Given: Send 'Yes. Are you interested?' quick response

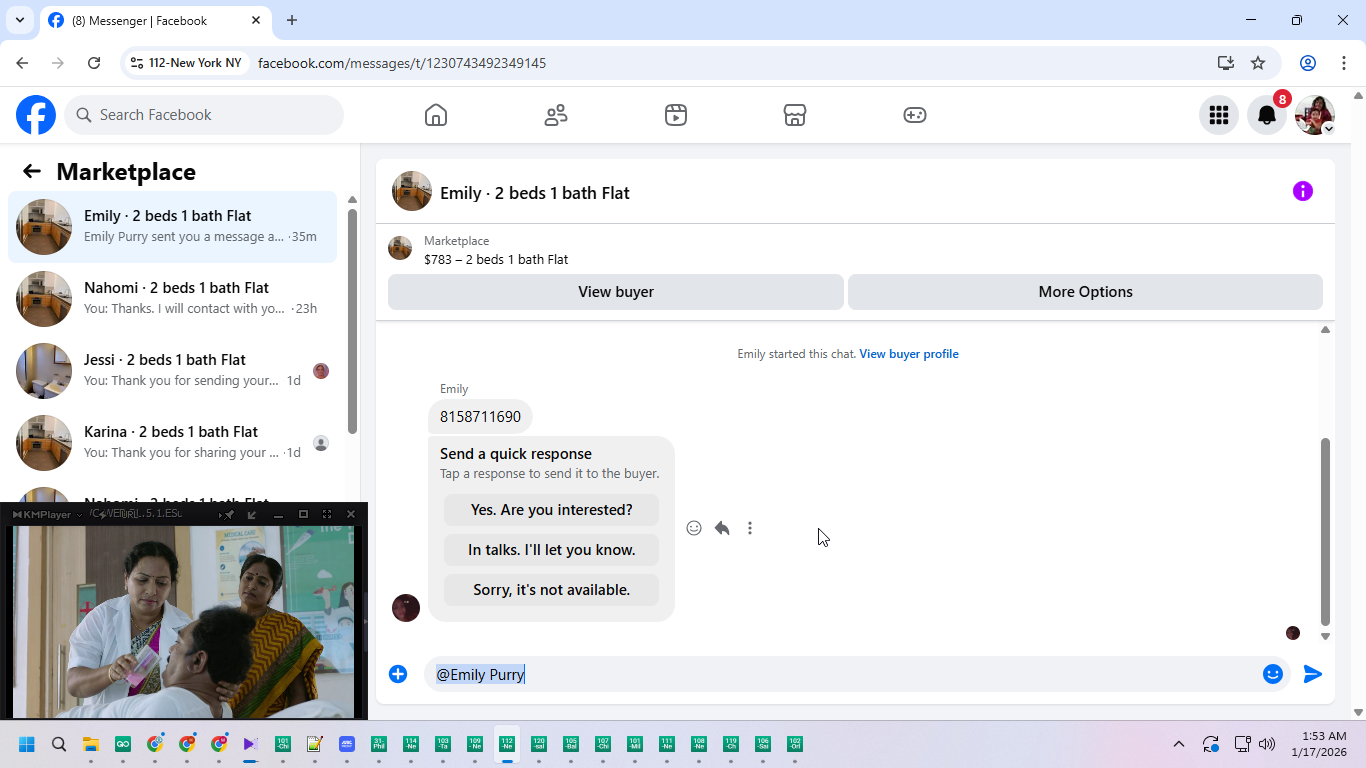Looking at the screenshot, I should 552,510.
